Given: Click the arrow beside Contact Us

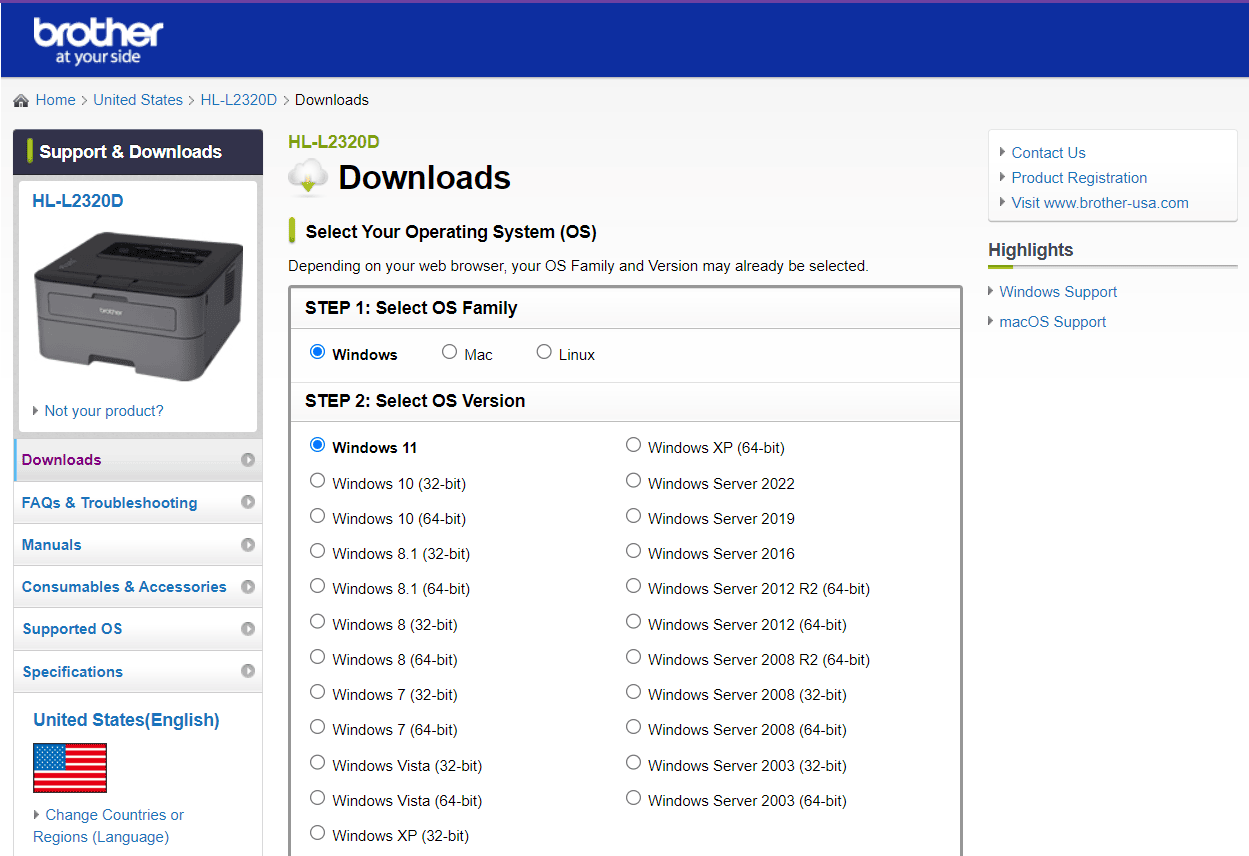Looking at the screenshot, I should point(1002,152).
